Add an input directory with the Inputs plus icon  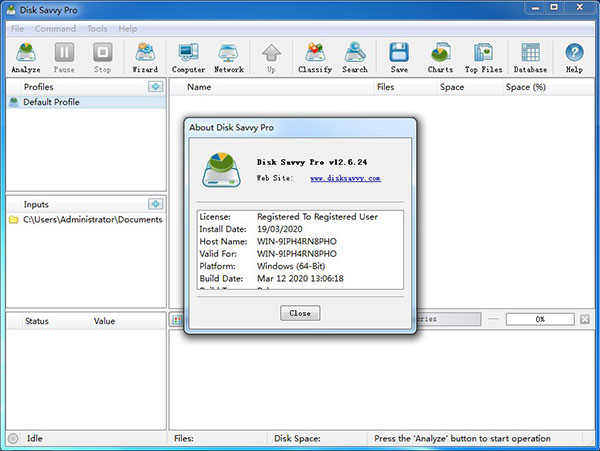pyautogui.click(x=155, y=204)
